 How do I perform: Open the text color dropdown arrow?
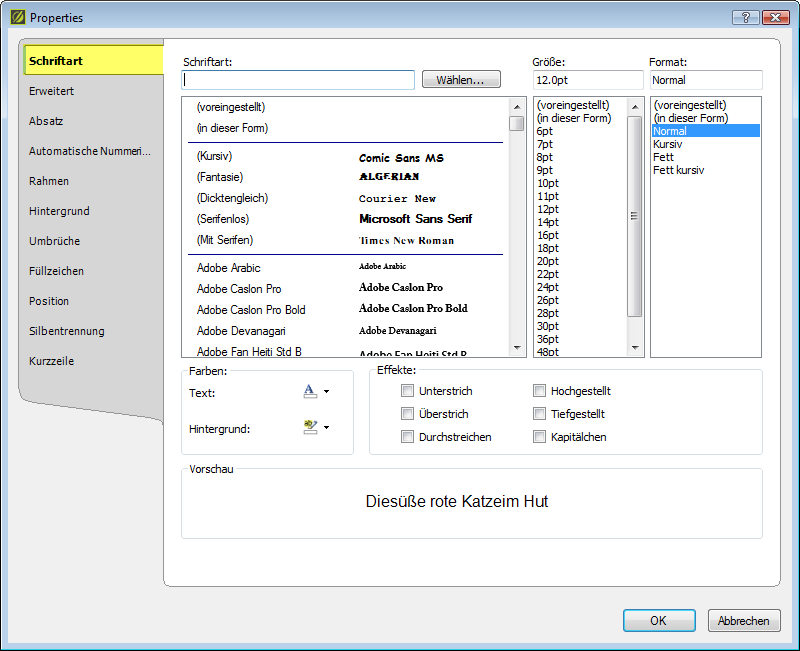pyautogui.click(x=326, y=392)
